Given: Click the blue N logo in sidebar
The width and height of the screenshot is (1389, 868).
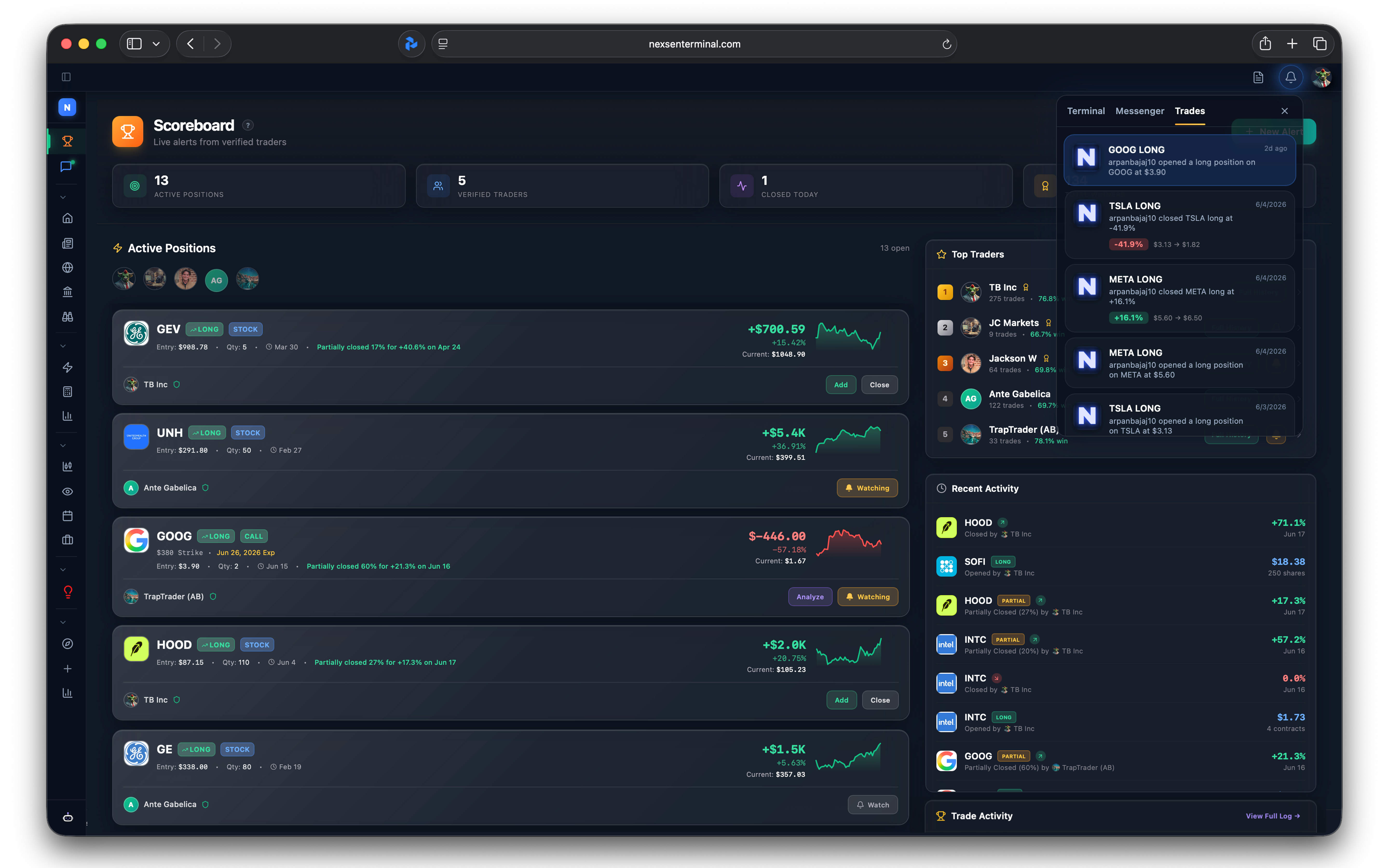Looking at the screenshot, I should click(67, 107).
